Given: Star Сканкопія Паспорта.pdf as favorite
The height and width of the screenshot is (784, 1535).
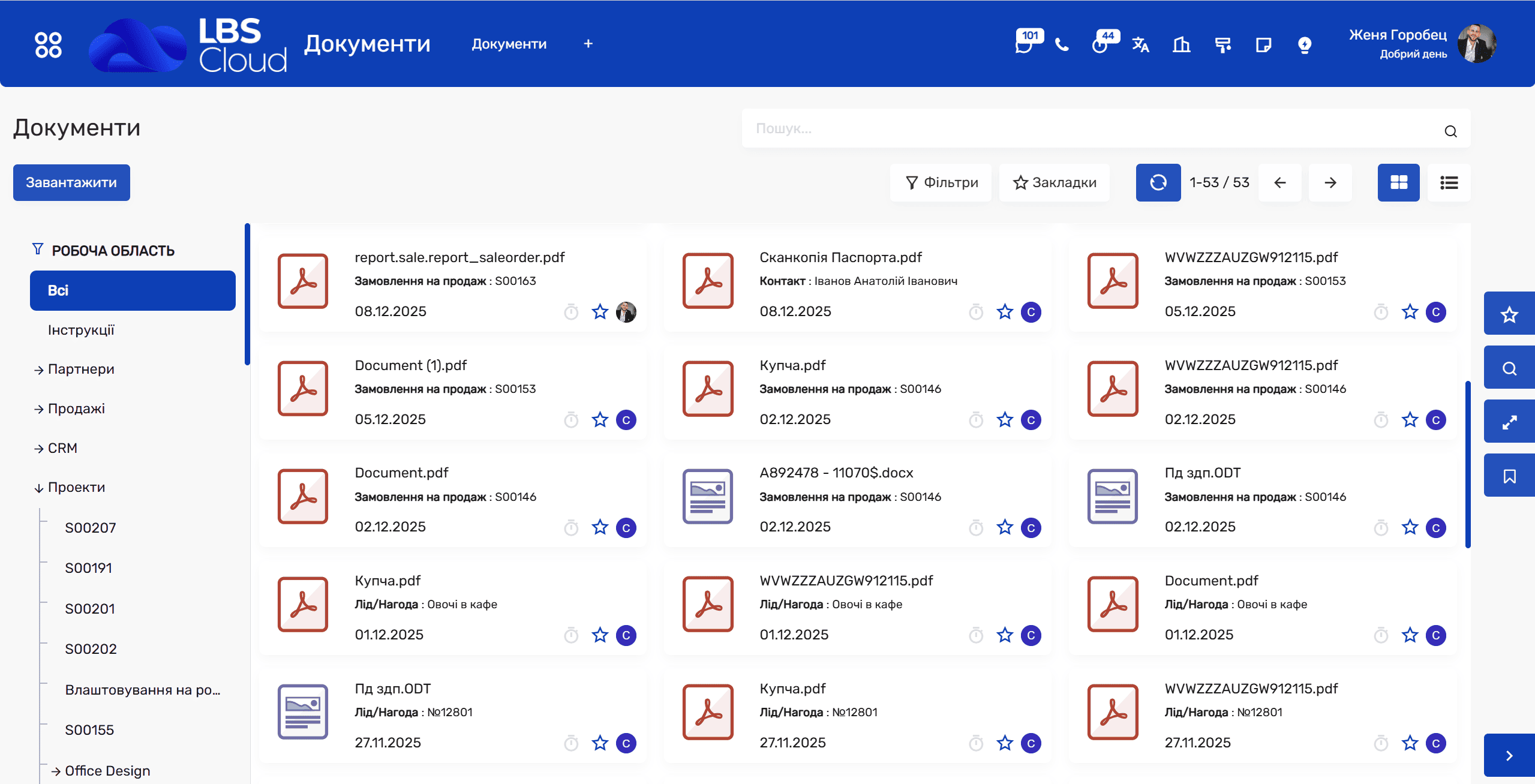Looking at the screenshot, I should tap(1005, 312).
